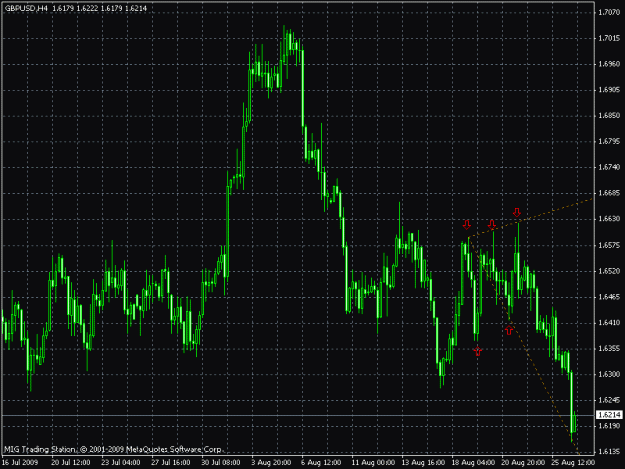Click the 11 Aug 00:00 time label
The image size is (625, 469).
pos(373,462)
